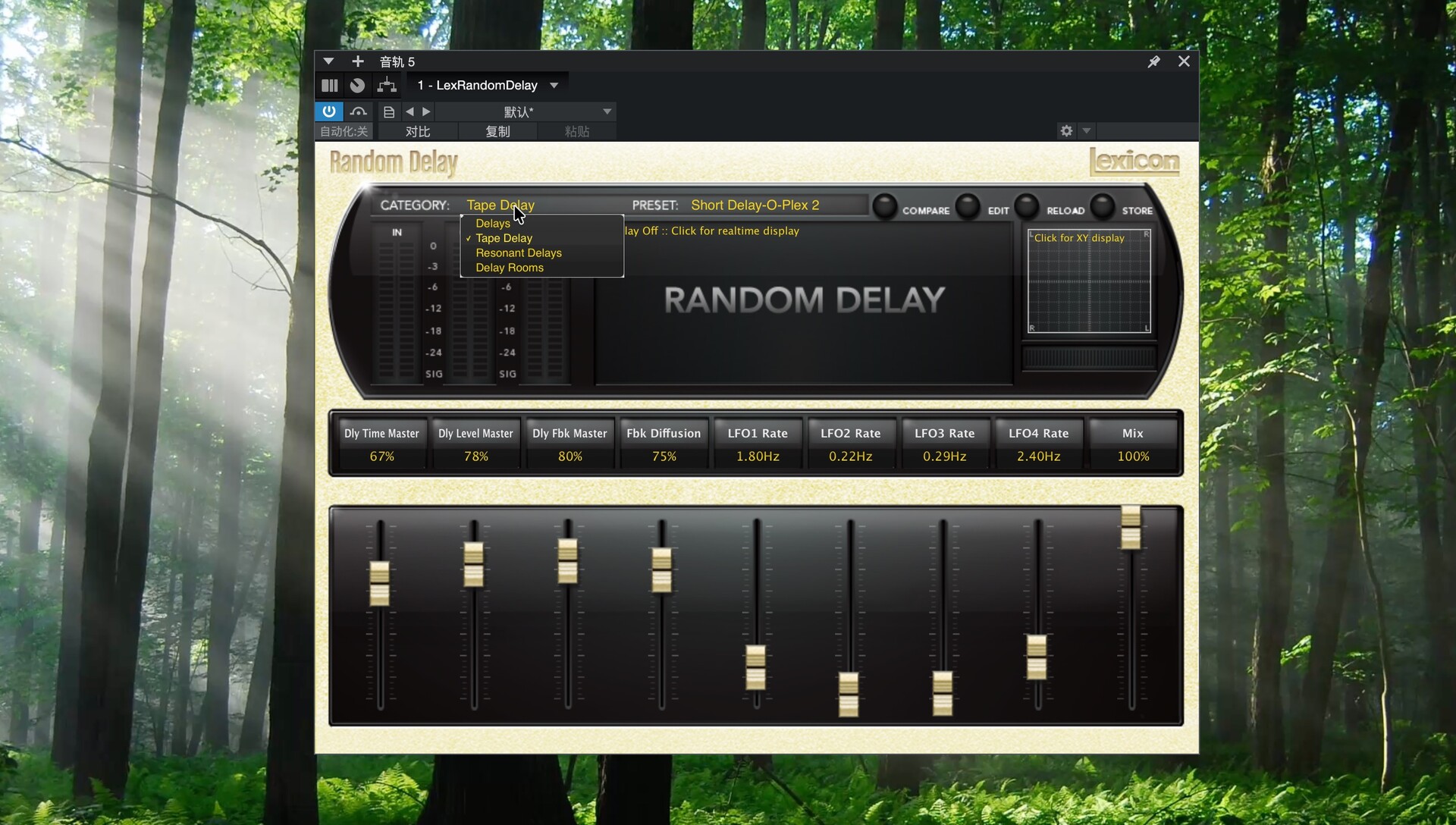The width and height of the screenshot is (1456, 825).
Task: Click the XY display grid
Action: [x=1089, y=281]
